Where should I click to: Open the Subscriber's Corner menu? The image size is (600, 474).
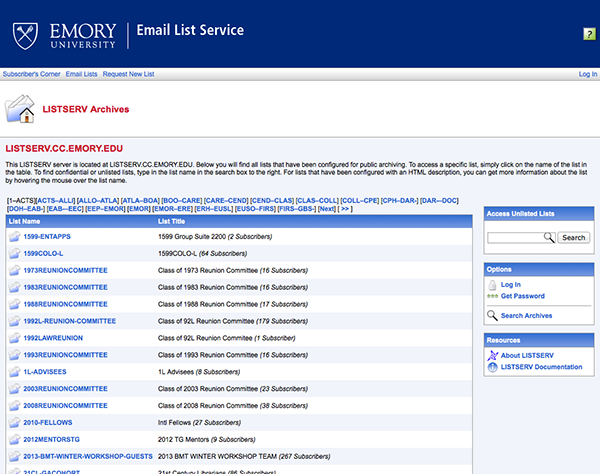(x=31, y=74)
